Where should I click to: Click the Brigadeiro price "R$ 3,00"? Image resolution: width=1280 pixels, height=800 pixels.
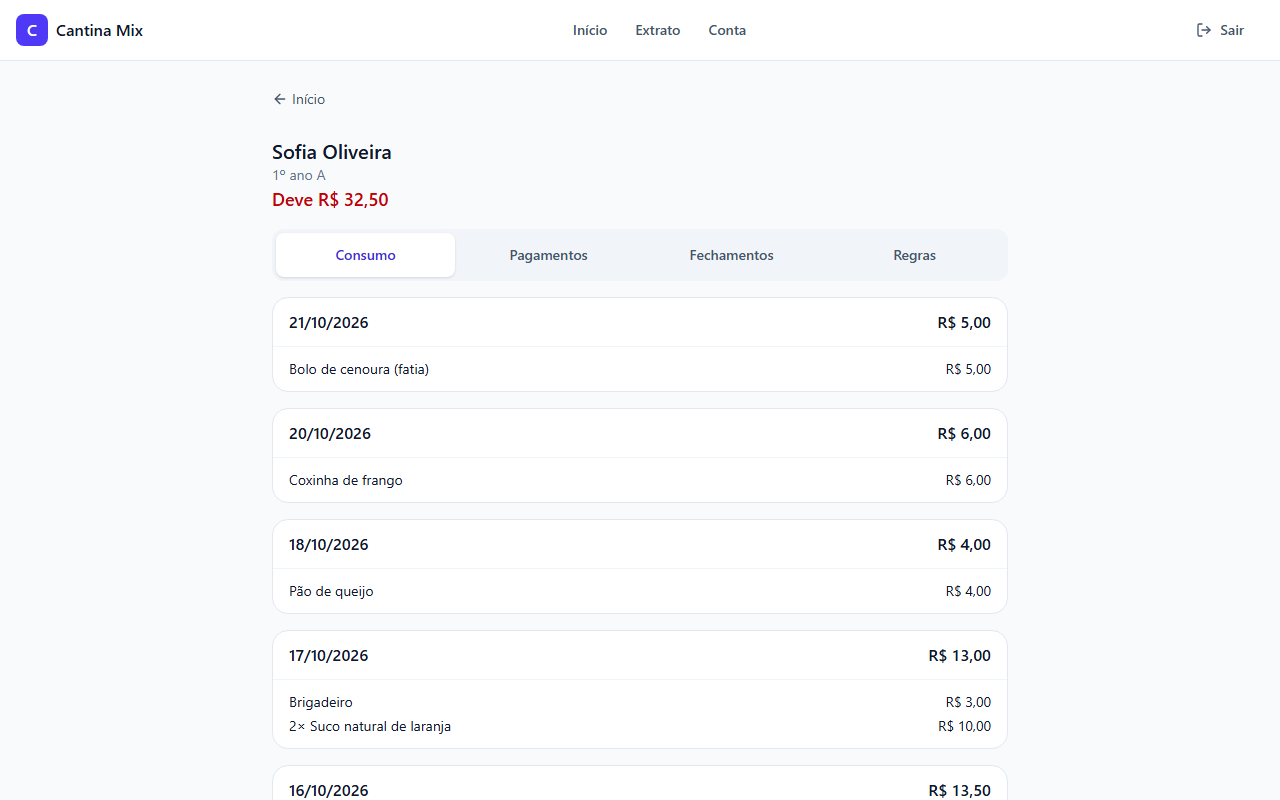969,702
